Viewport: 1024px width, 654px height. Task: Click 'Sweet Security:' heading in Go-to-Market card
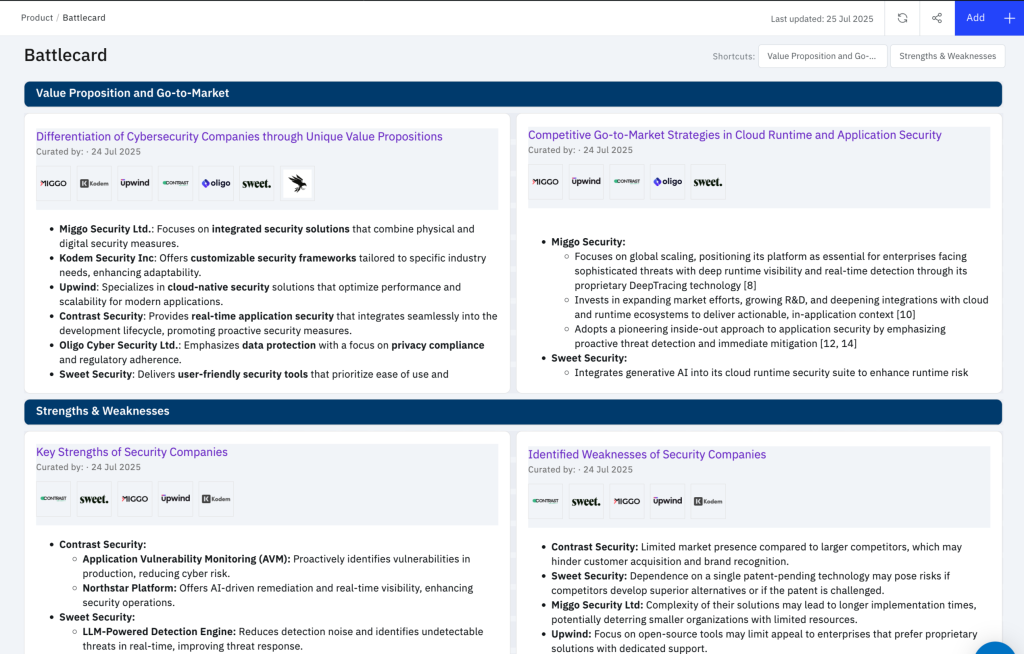coord(589,359)
